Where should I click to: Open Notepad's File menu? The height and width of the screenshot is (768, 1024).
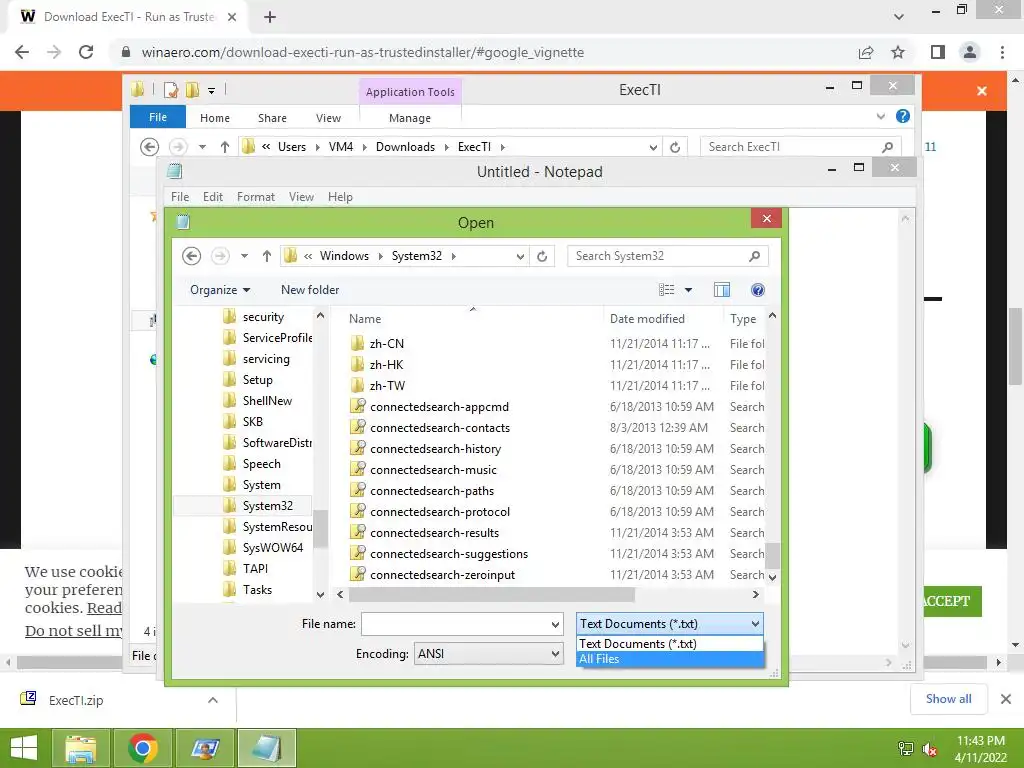[180, 197]
